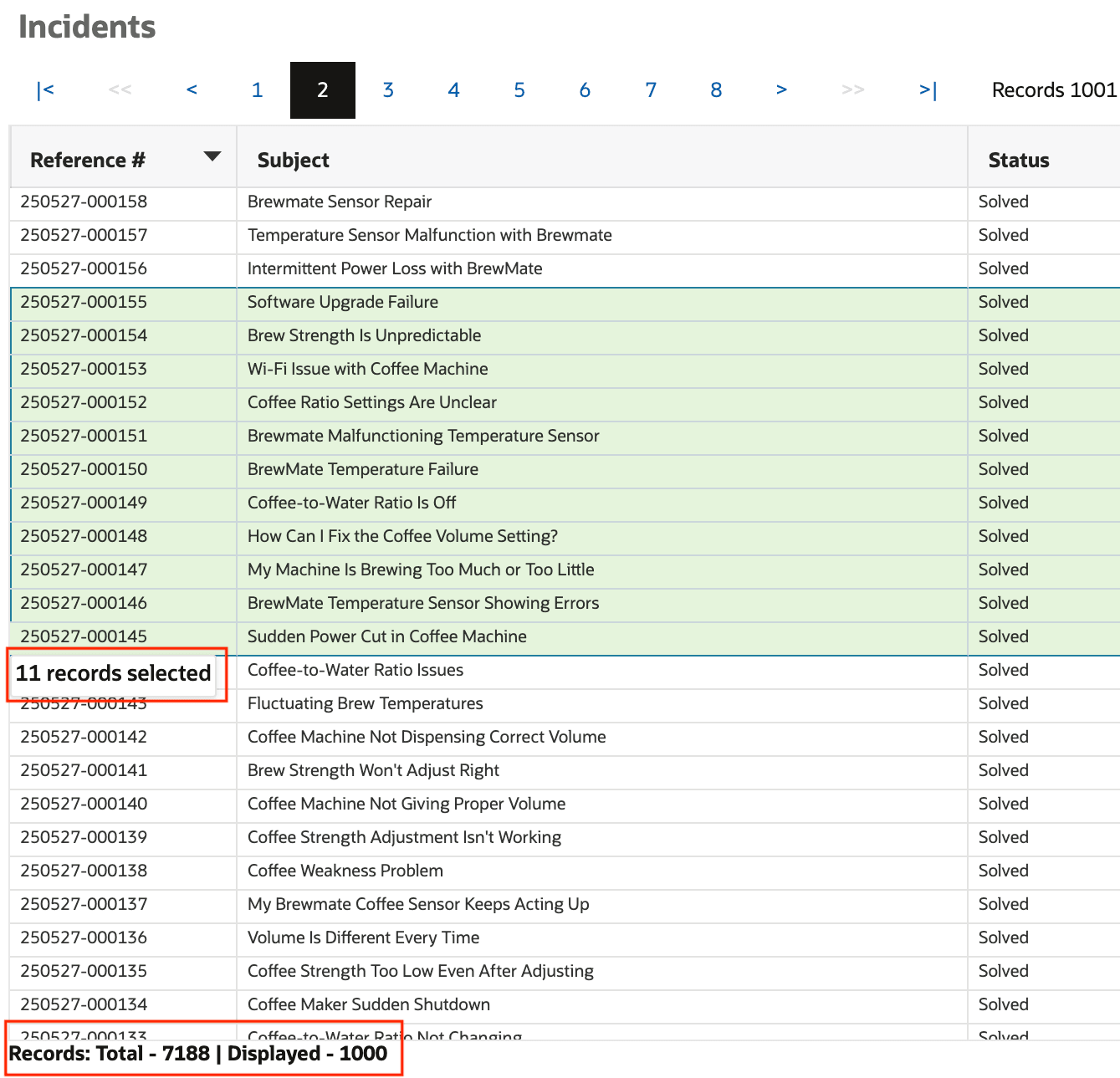The width and height of the screenshot is (1120, 1078).
Task: Select "Coffee Machine Not Giving Proper Volume"
Action: pos(407,804)
